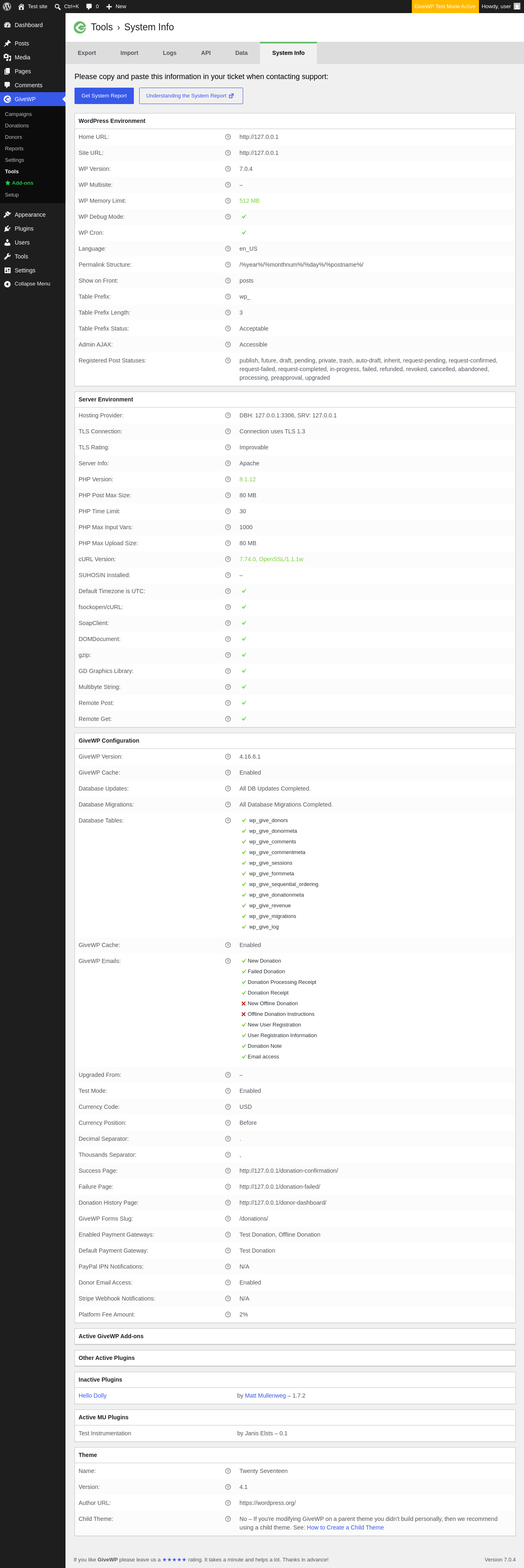Click the Get System Report button
The image size is (524, 1568).
tap(104, 95)
